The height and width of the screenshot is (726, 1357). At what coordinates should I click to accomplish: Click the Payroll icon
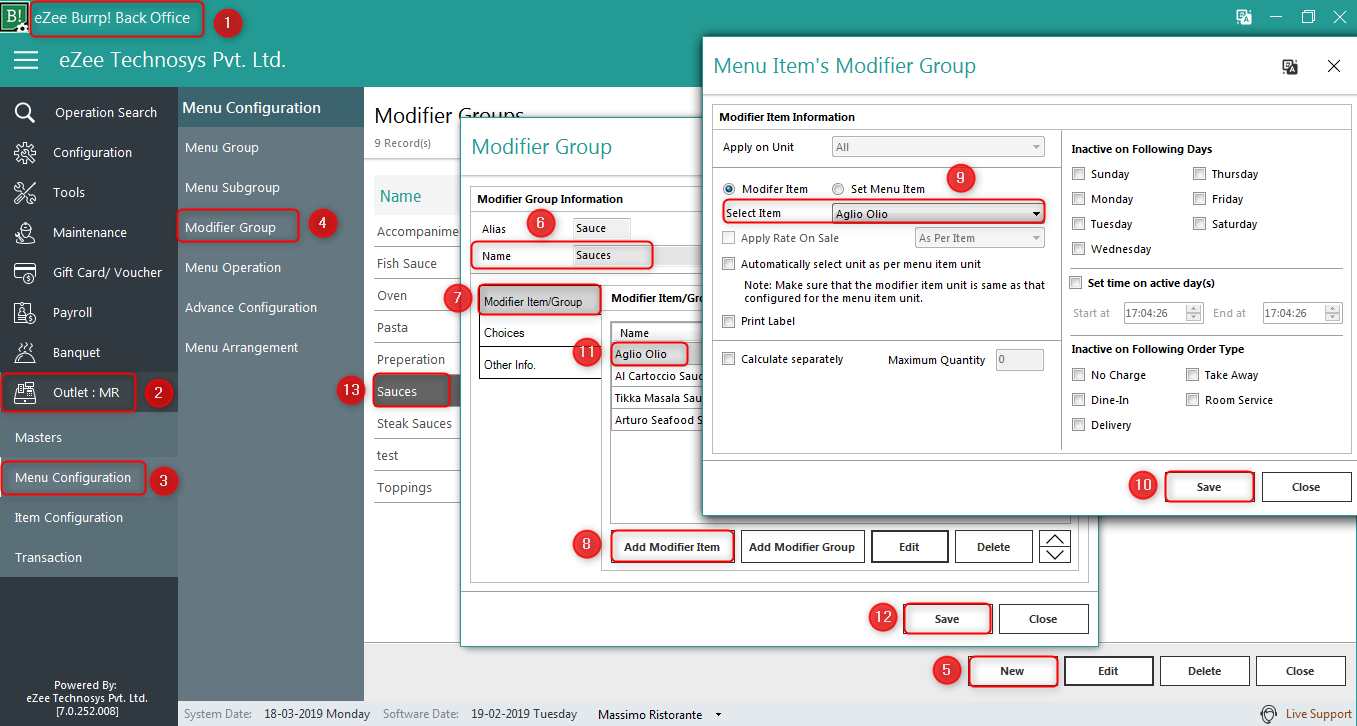click(x=25, y=312)
